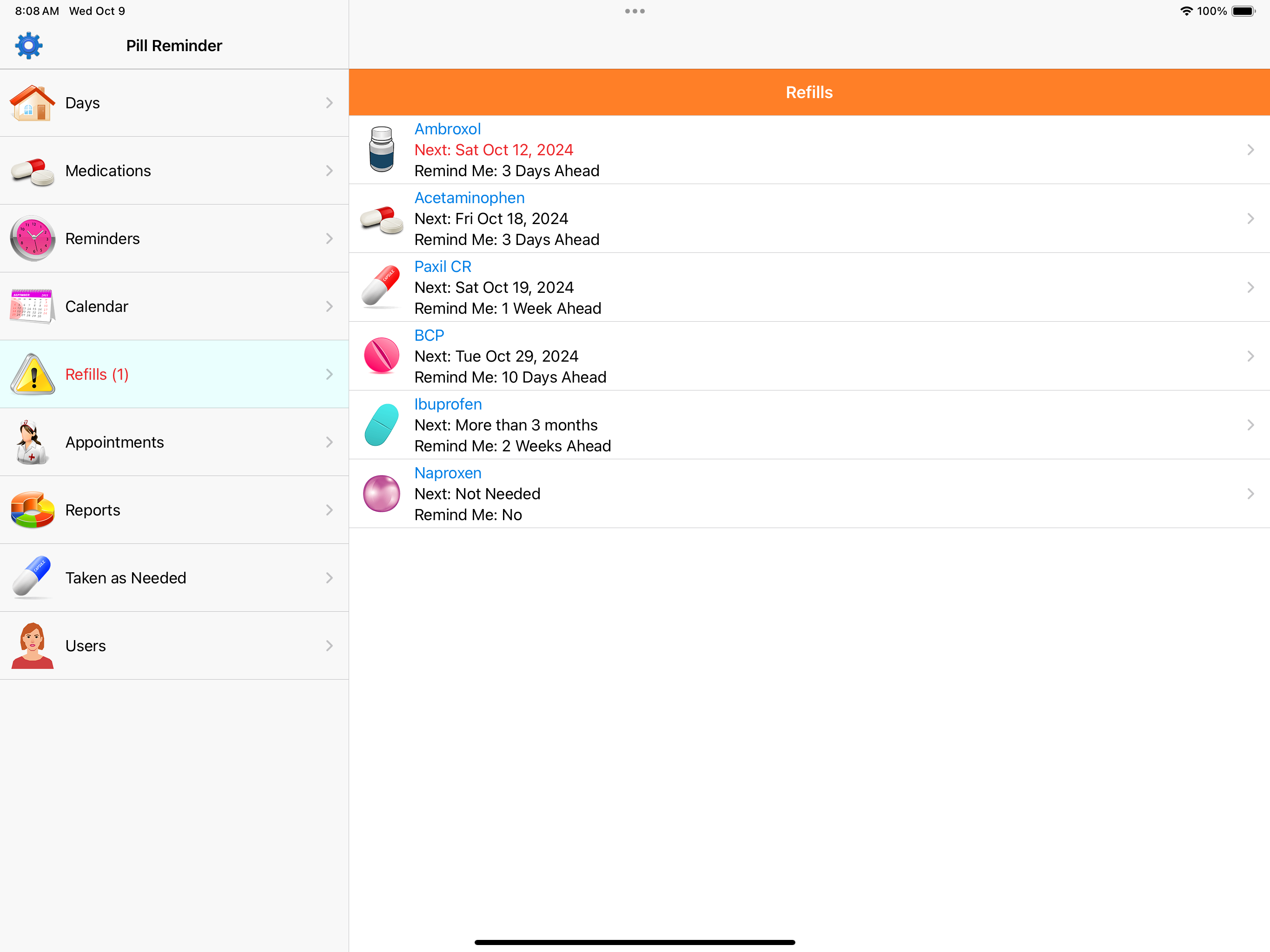Select Refills (1) menu item
Image resolution: width=1270 pixels, height=952 pixels.
point(174,374)
